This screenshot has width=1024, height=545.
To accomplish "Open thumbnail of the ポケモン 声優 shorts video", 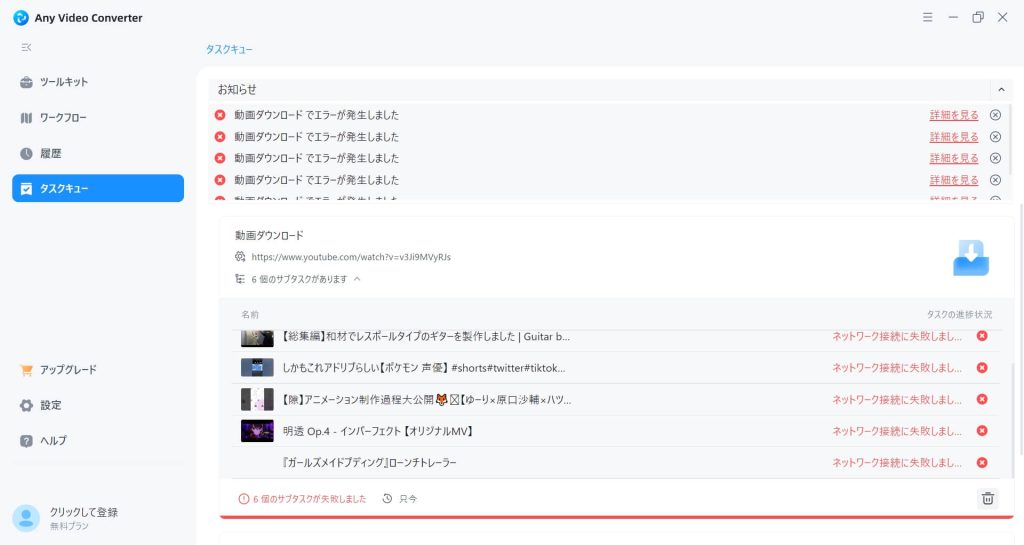I will tap(257, 367).
